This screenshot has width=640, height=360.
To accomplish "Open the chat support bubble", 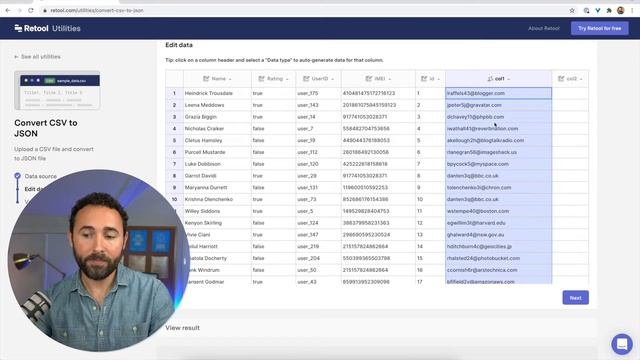I will tap(622, 344).
